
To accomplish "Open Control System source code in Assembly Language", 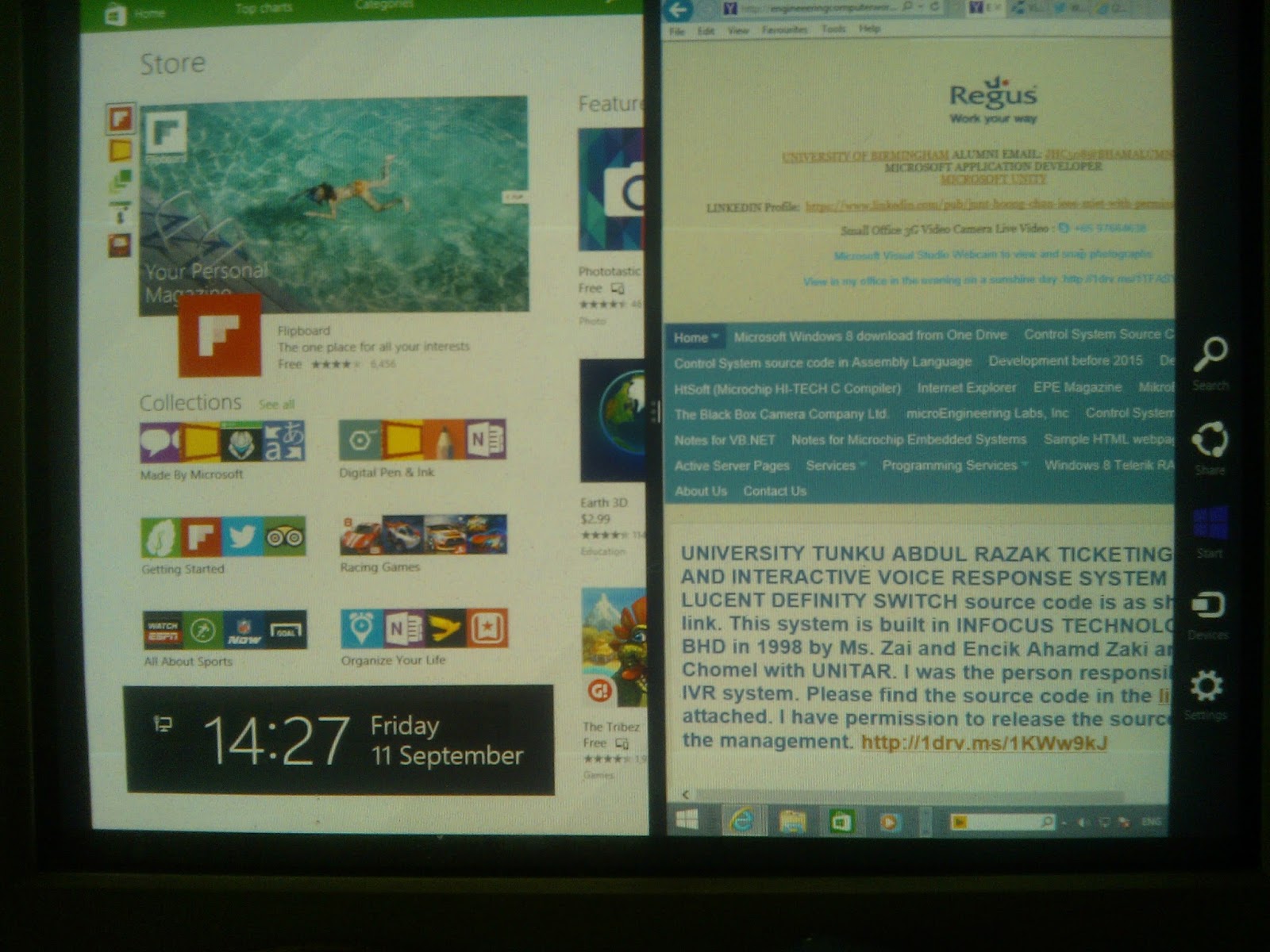I will coord(822,362).
